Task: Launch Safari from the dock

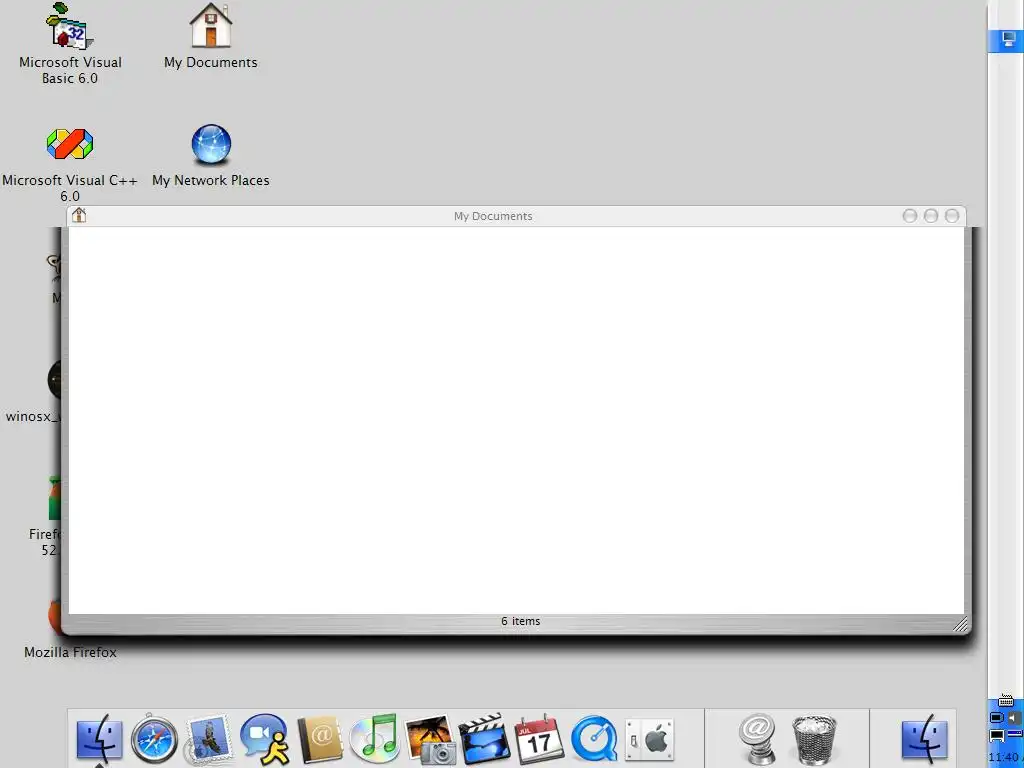Action: tap(154, 740)
